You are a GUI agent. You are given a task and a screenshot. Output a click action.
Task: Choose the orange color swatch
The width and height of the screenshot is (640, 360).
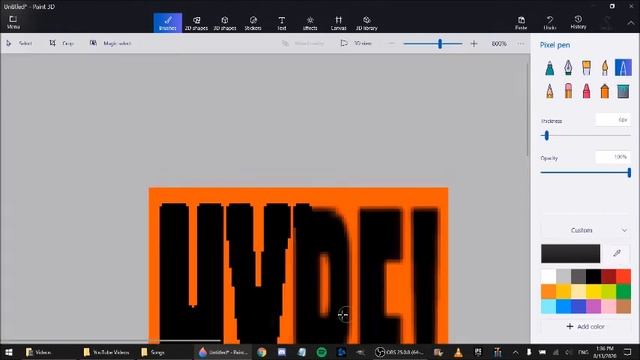pos(549,291)
